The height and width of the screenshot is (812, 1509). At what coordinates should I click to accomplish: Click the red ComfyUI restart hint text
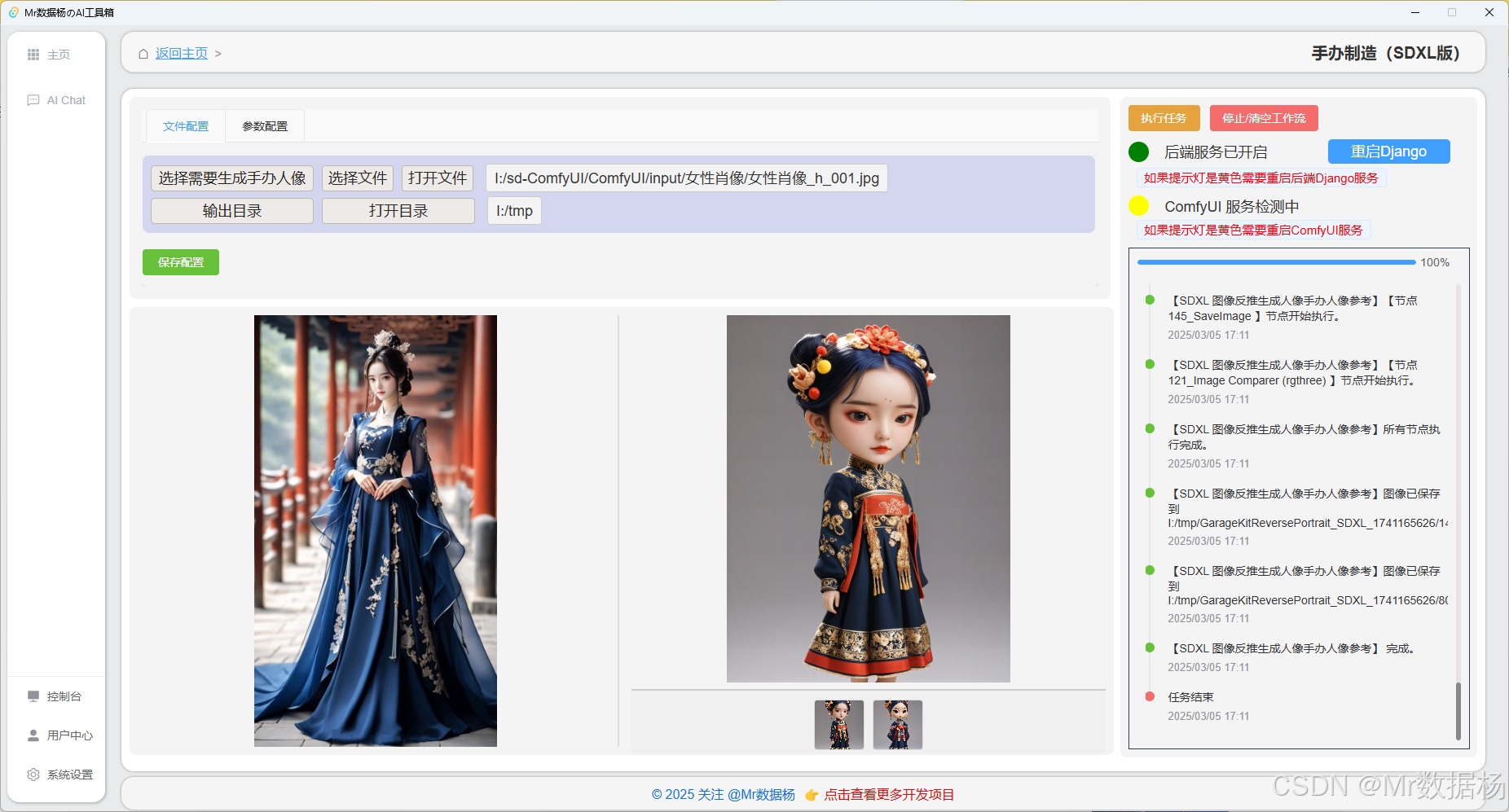(1253, 230)
